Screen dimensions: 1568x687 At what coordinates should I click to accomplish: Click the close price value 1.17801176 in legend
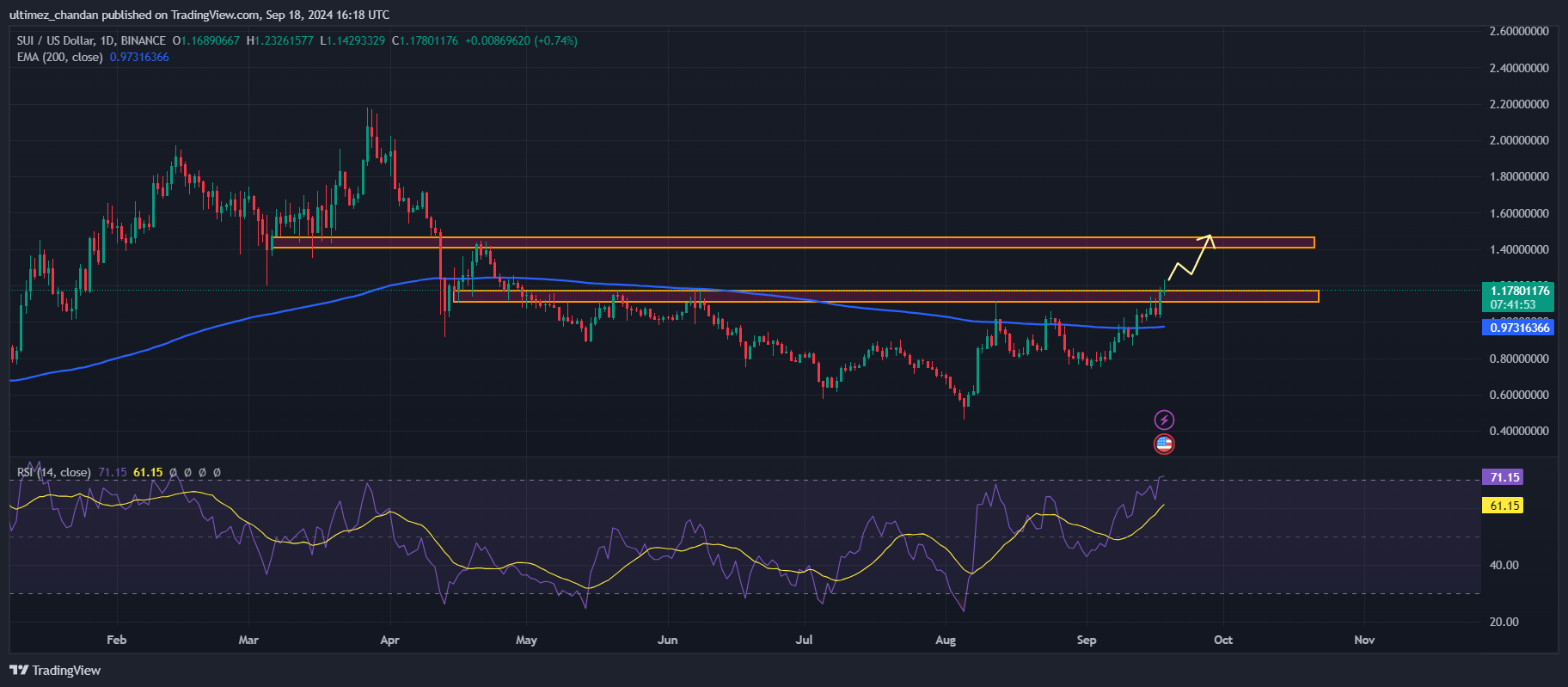pyautogui.click(x=429, y=40)
